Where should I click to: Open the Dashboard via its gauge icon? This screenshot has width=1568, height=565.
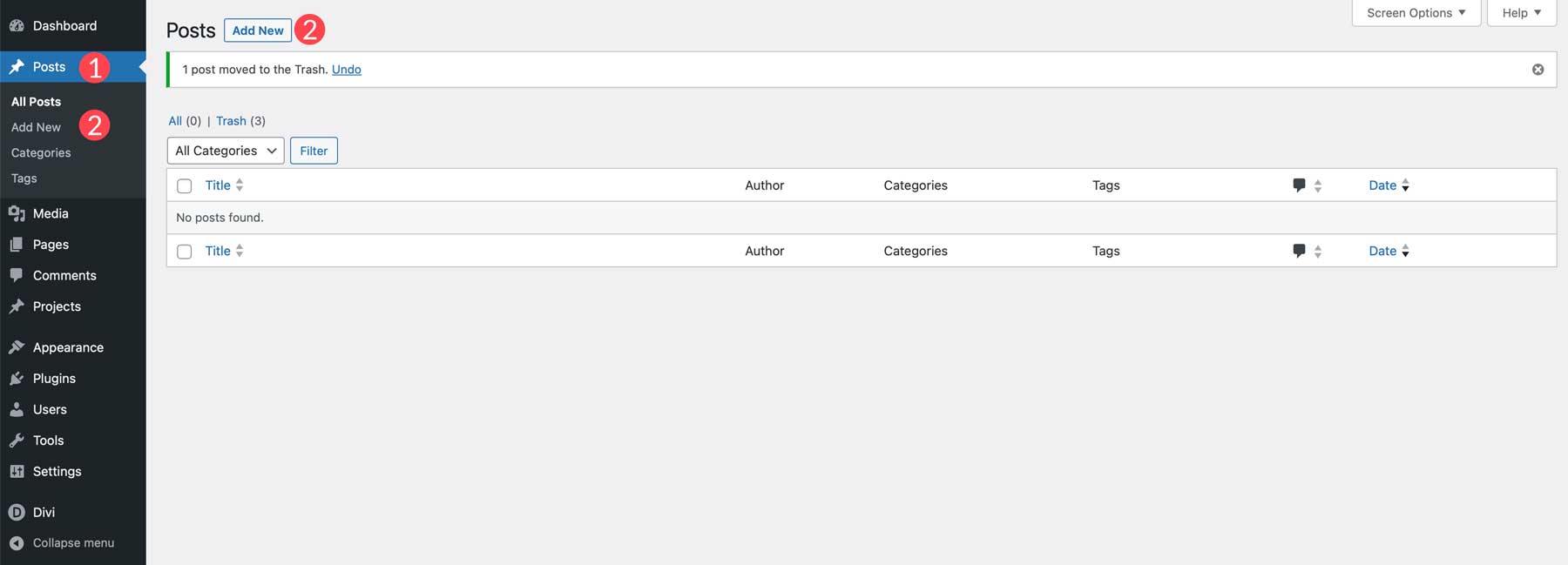pos(17,25)
